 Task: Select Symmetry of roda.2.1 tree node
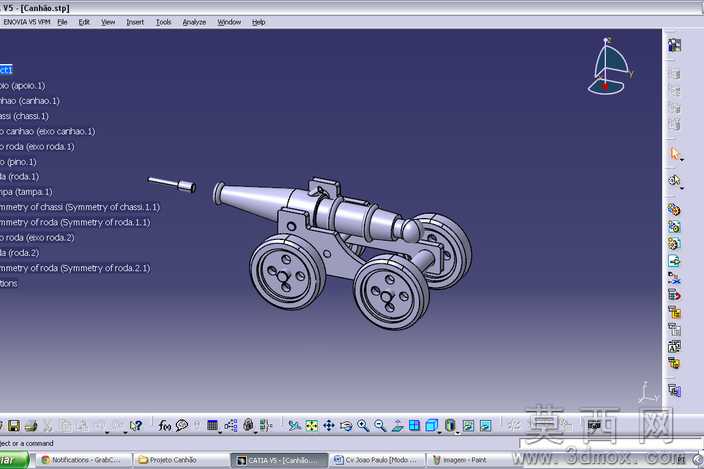75,268
